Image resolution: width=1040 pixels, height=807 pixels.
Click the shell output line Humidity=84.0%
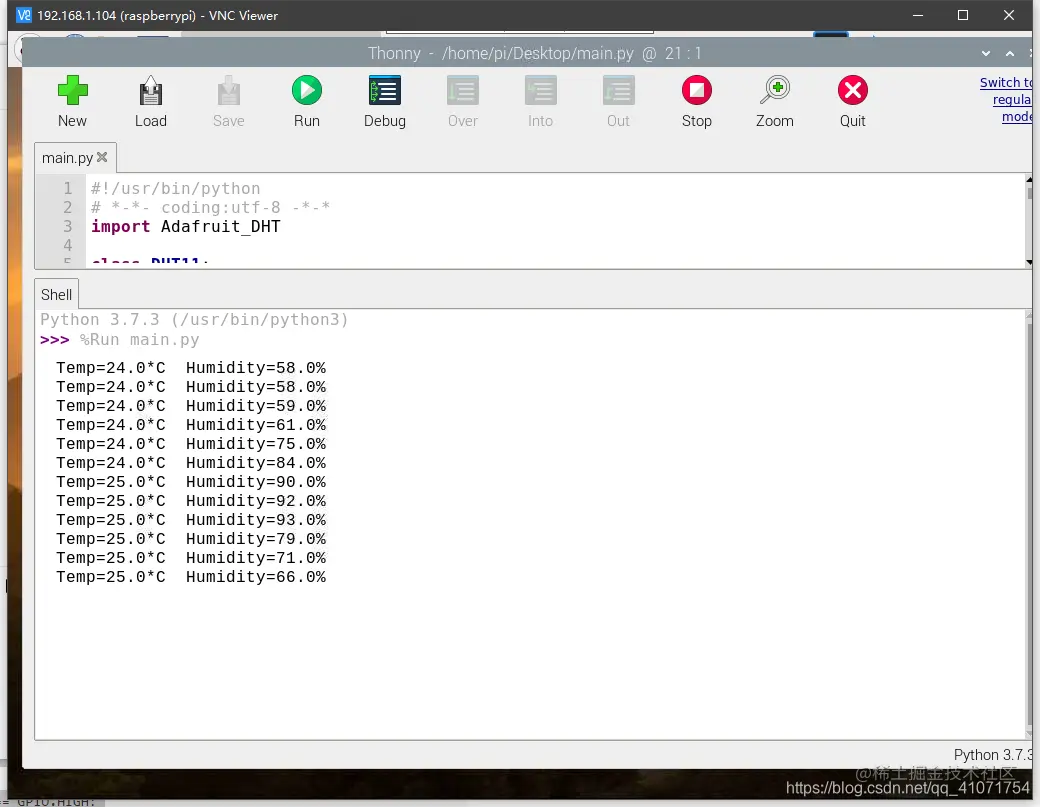click(x=191, y=463)
